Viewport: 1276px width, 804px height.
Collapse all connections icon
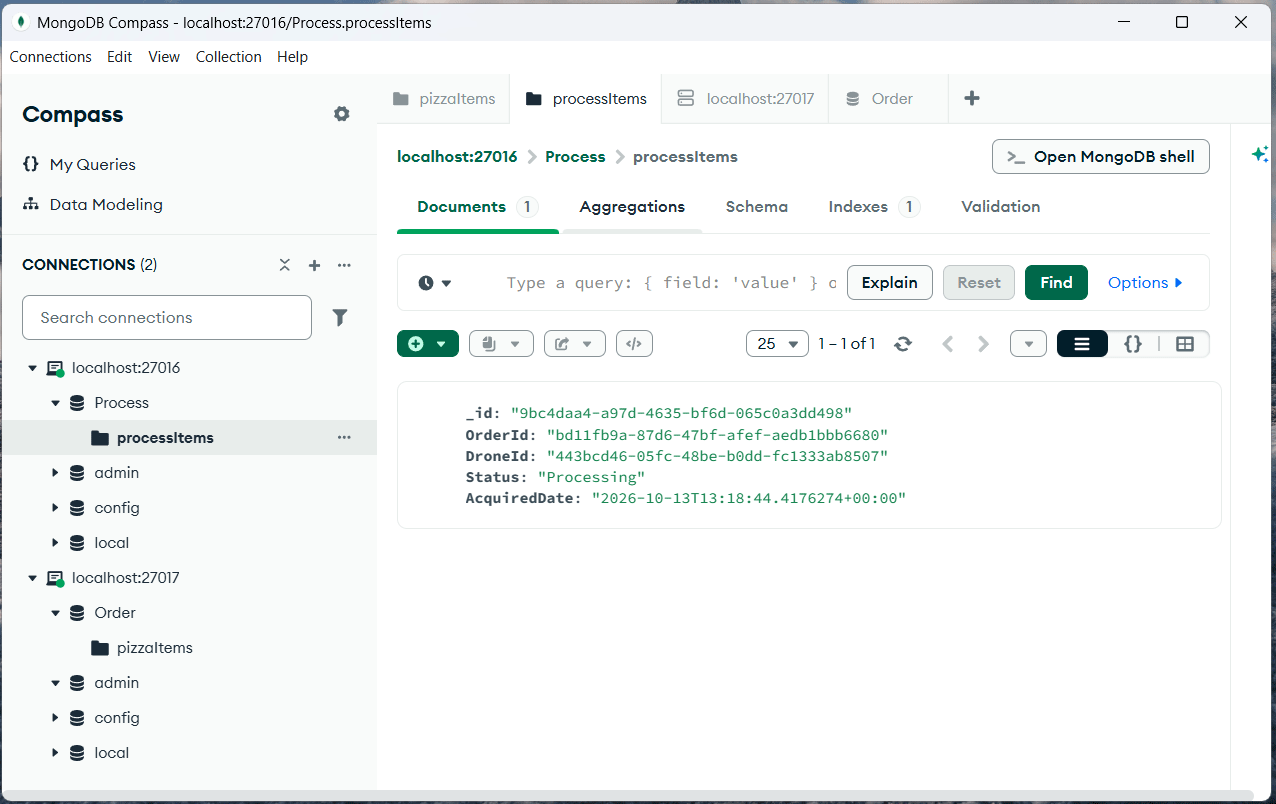pyautogui.click(x=285, y=265)
